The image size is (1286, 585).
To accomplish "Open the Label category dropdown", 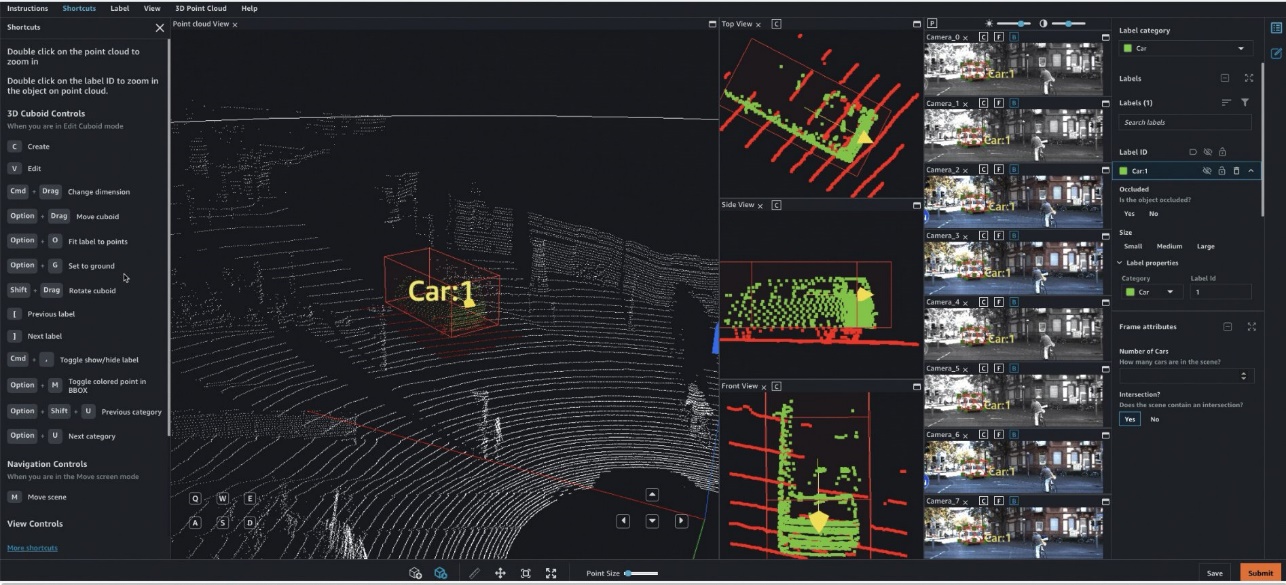I will [1185, 48].
